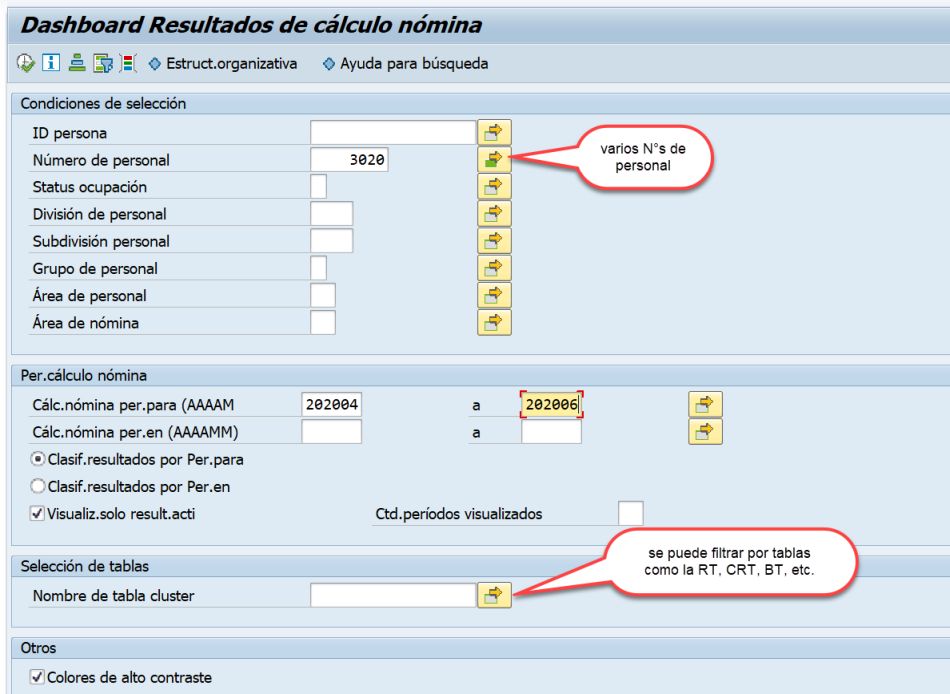Click the División de personal input field

point(331,213)
